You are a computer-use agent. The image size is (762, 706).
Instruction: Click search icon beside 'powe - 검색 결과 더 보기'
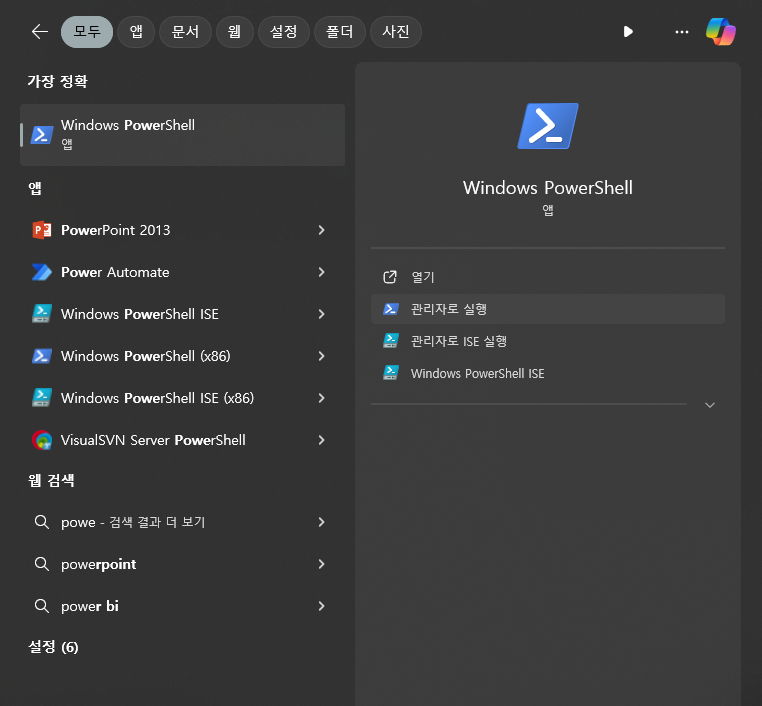[x=42, y=522]
